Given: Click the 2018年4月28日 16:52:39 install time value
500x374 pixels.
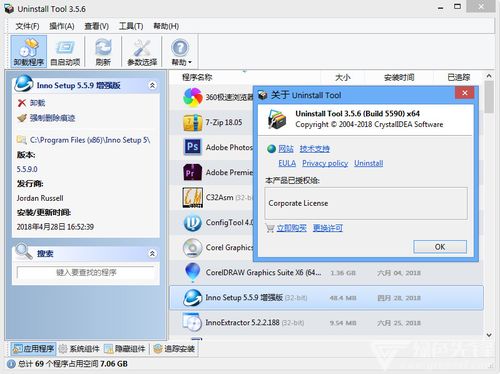Looking at the screenshot, I should tap(55, 227).
